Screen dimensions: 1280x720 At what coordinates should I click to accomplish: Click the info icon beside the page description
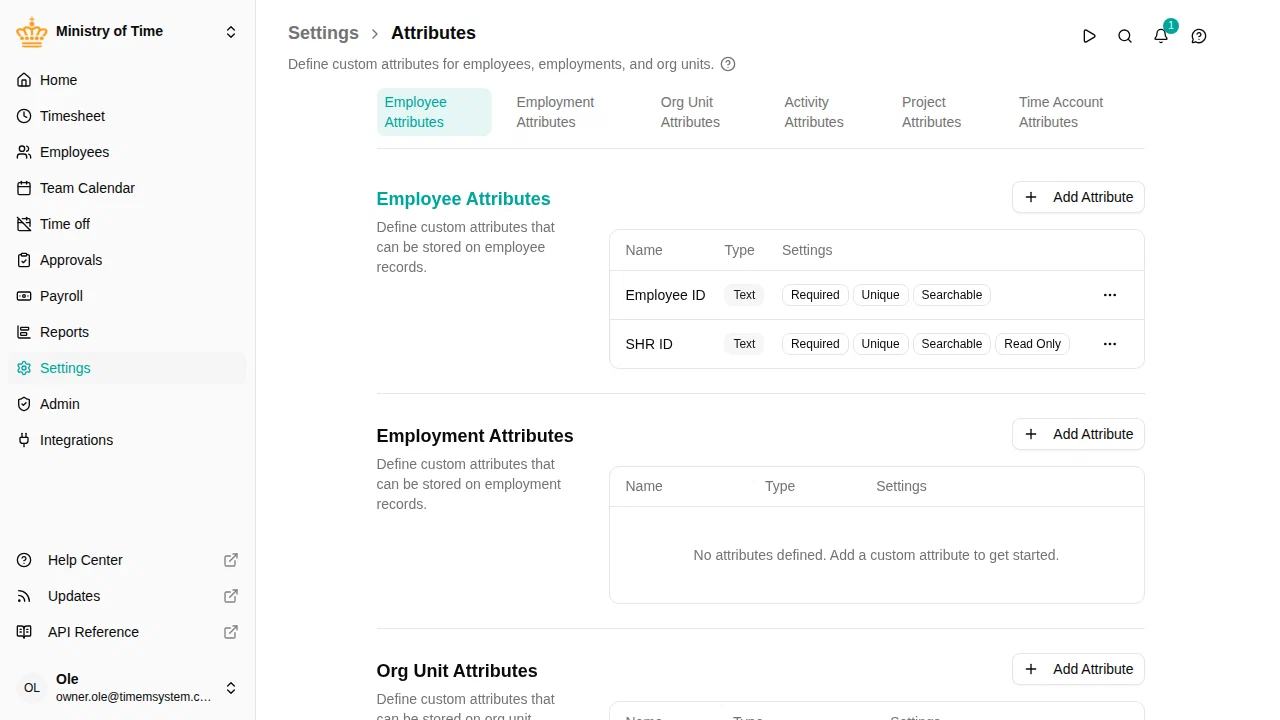(728, 64)
